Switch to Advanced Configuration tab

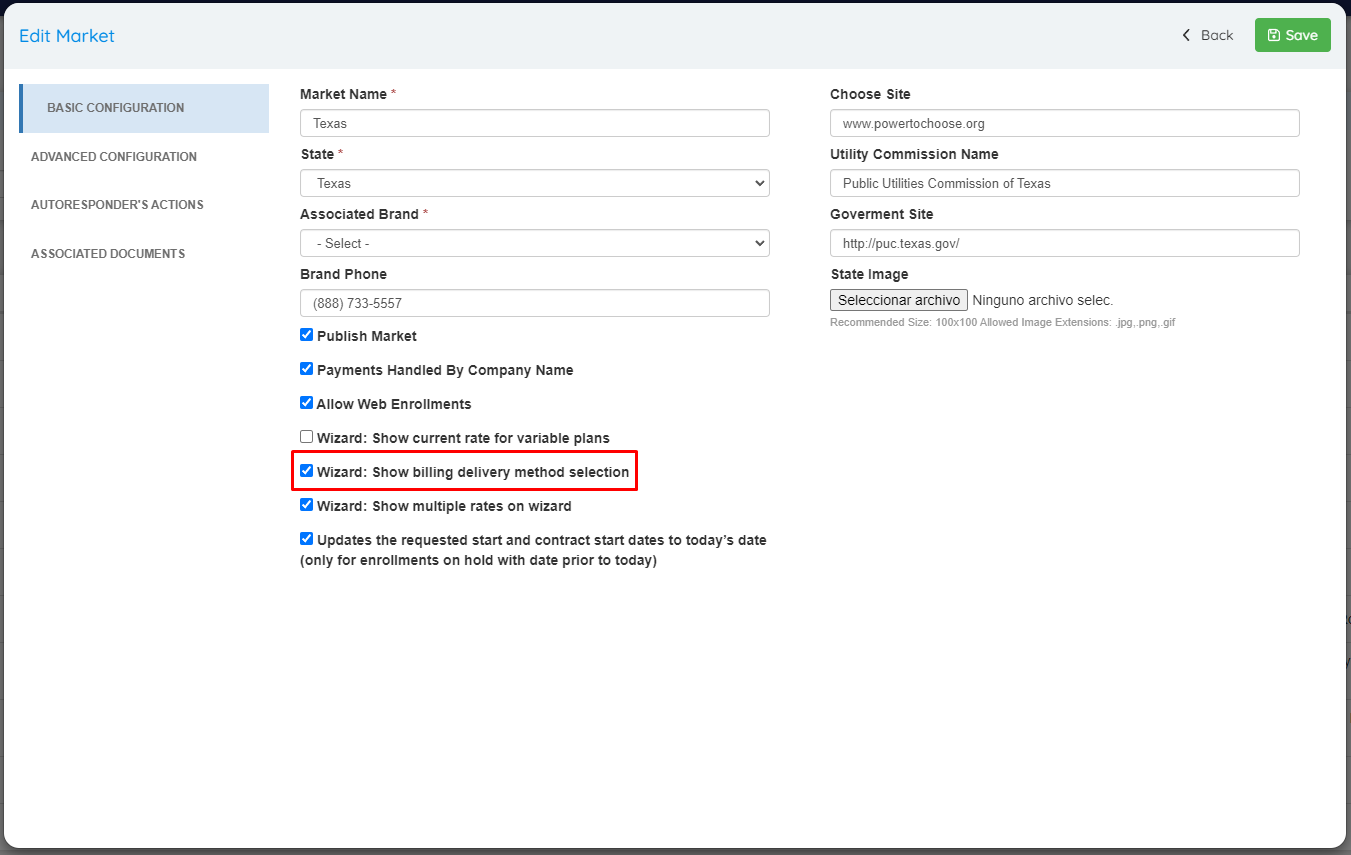pyautogui.click(x=114, y=157)
